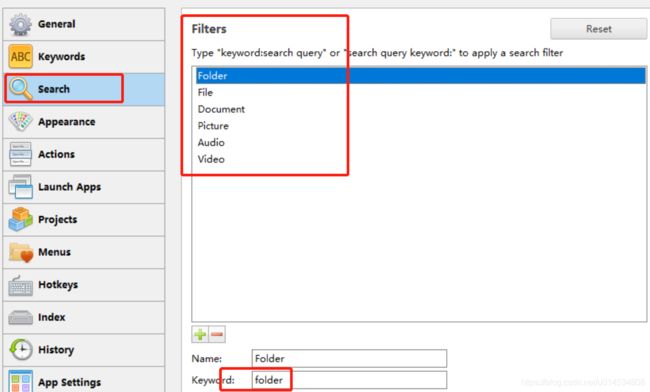This screenshot has width=650, height=392.
Task: Select the Audio filter row
Action: tap(421, 142)
